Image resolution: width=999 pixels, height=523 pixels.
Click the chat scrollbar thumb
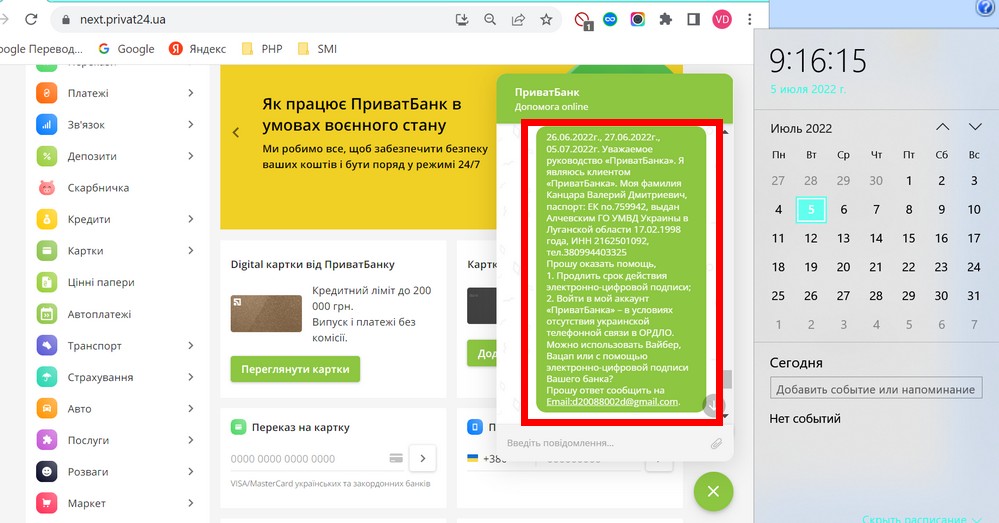click(726, 380)
